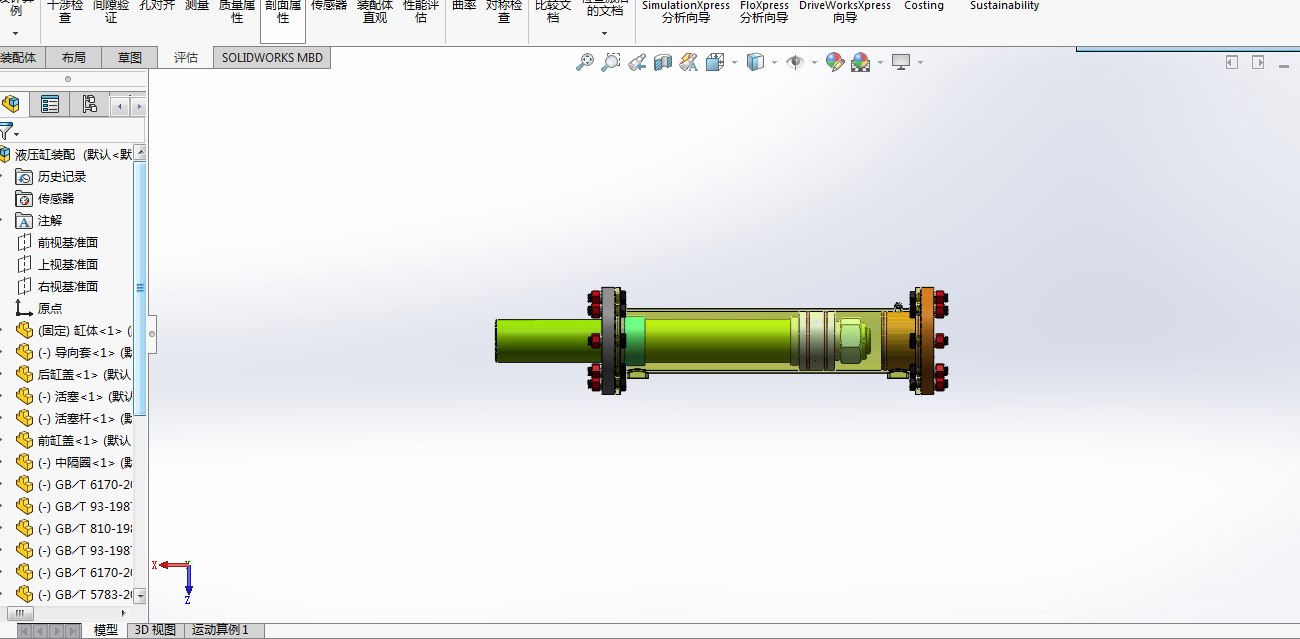Screen dimensions: 1300x639
Task: Select the 液压缸装配 top assembly node
Action: 66,154
